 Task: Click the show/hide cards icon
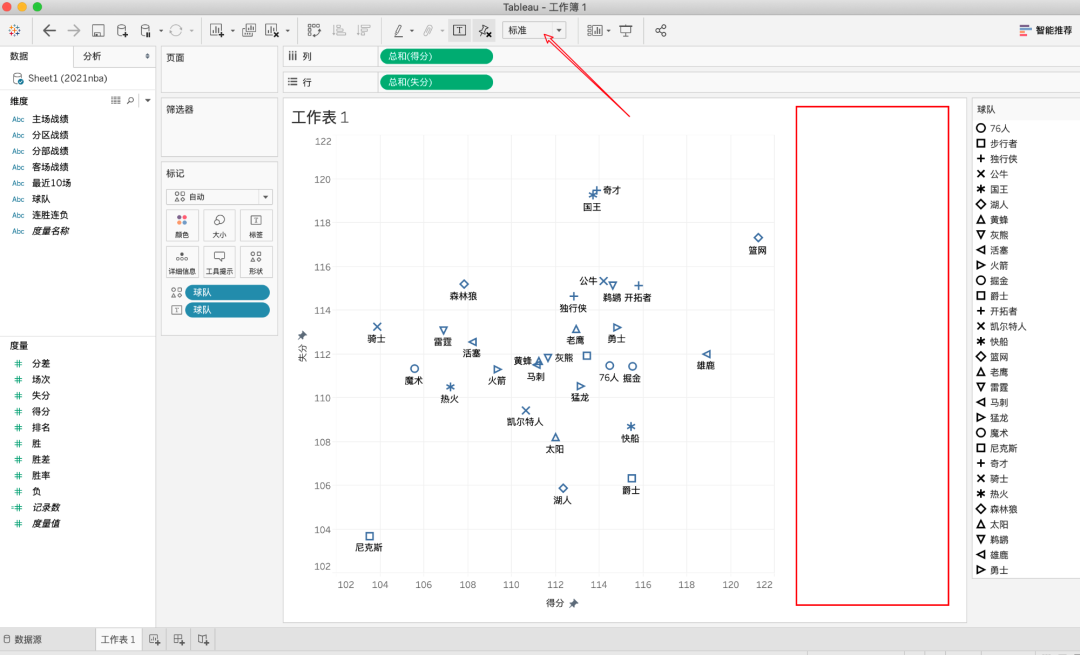pyautogui.click(x=594, y=30)
